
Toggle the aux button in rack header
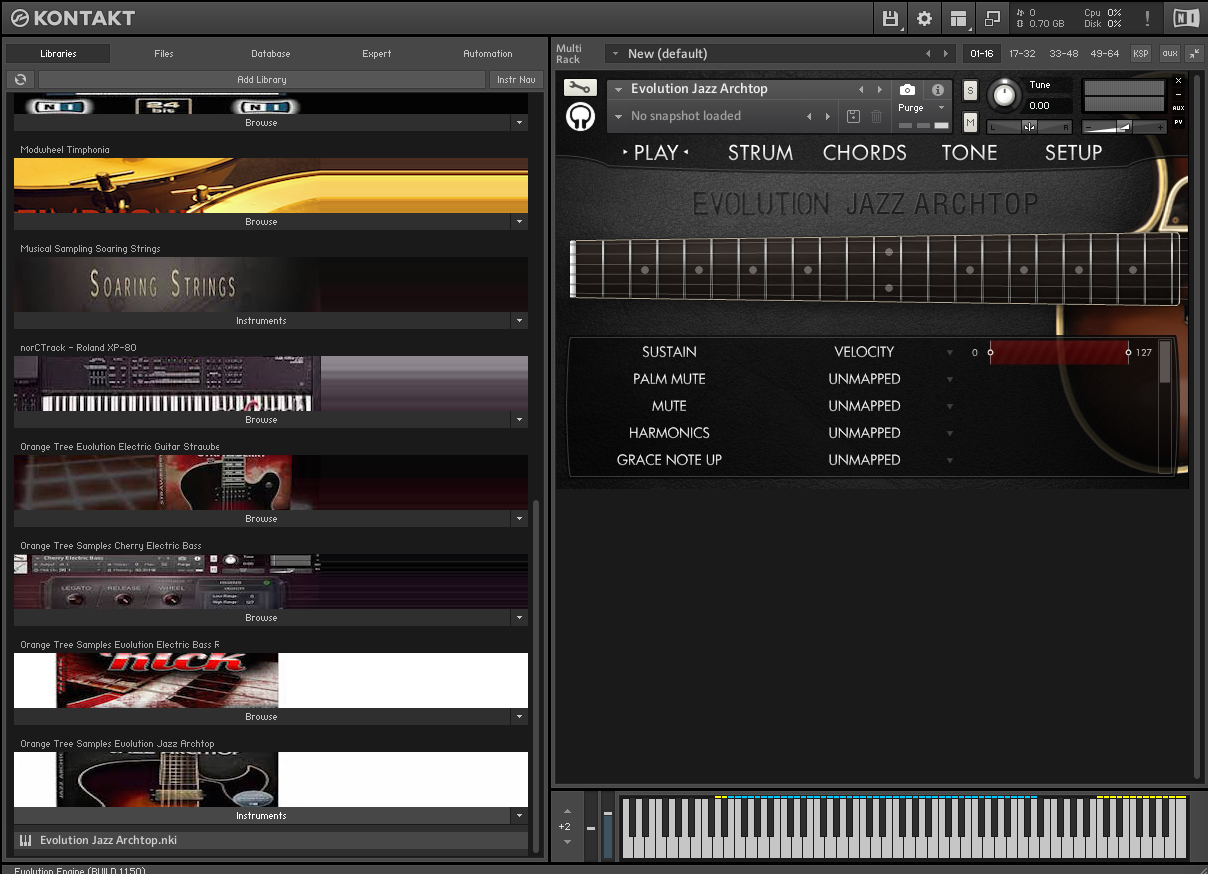pyautogui.click(x=1169, y=54)
